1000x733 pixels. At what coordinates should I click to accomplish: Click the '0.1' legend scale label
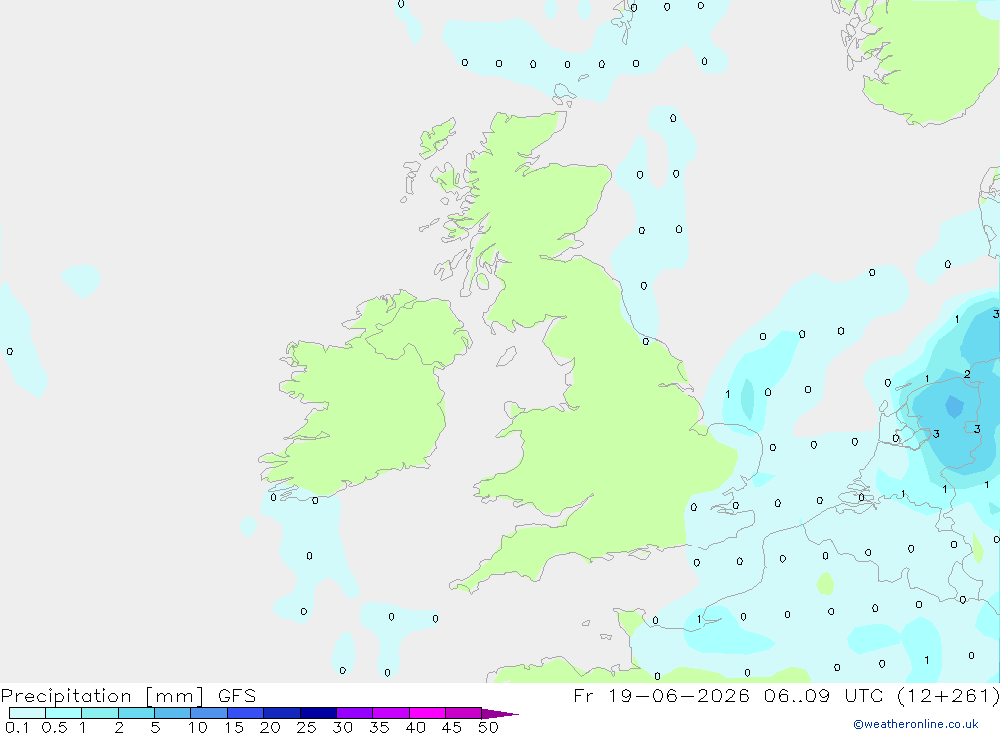coord(17,727)
